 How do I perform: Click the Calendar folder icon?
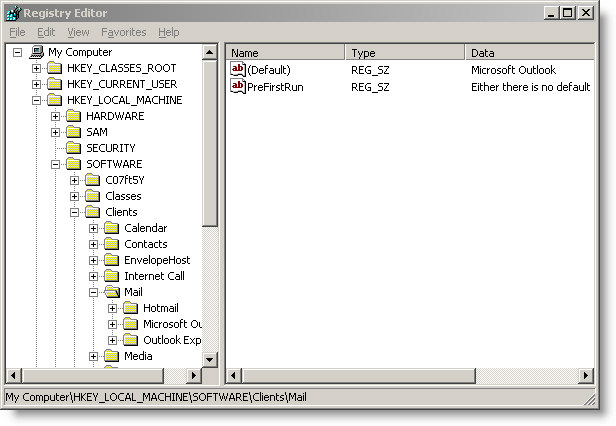coord(112,228)
